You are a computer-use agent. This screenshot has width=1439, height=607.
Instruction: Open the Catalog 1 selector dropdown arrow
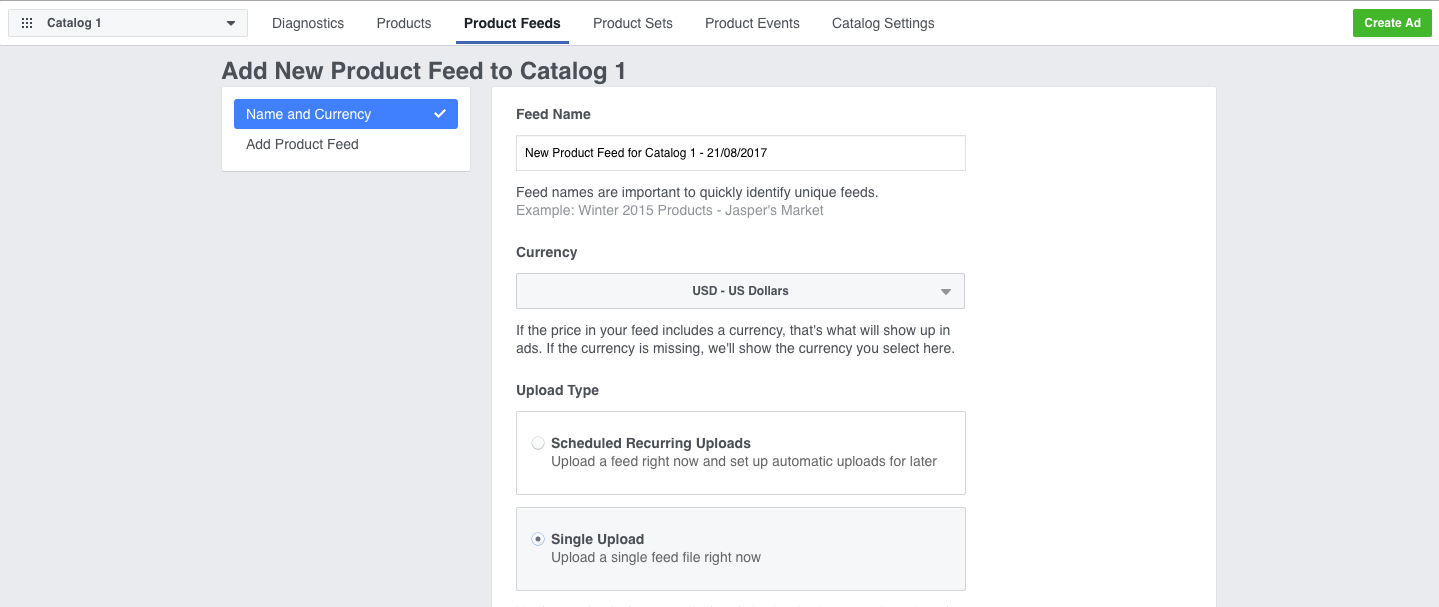[x=231, y=23]
